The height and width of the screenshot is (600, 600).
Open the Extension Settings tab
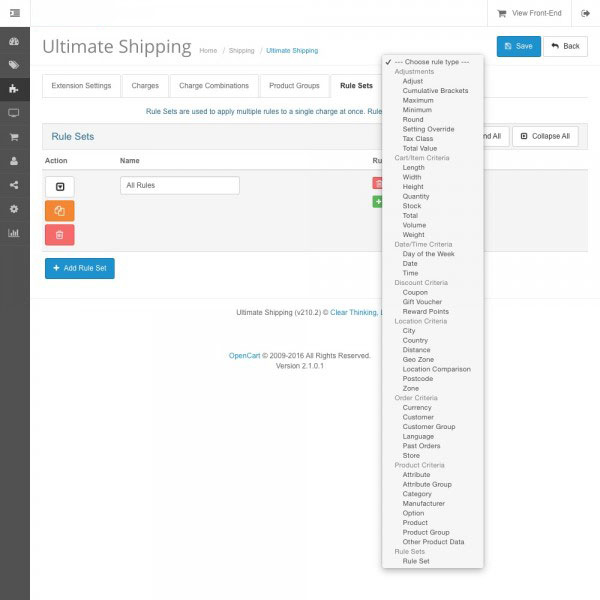tap(82, 86)
